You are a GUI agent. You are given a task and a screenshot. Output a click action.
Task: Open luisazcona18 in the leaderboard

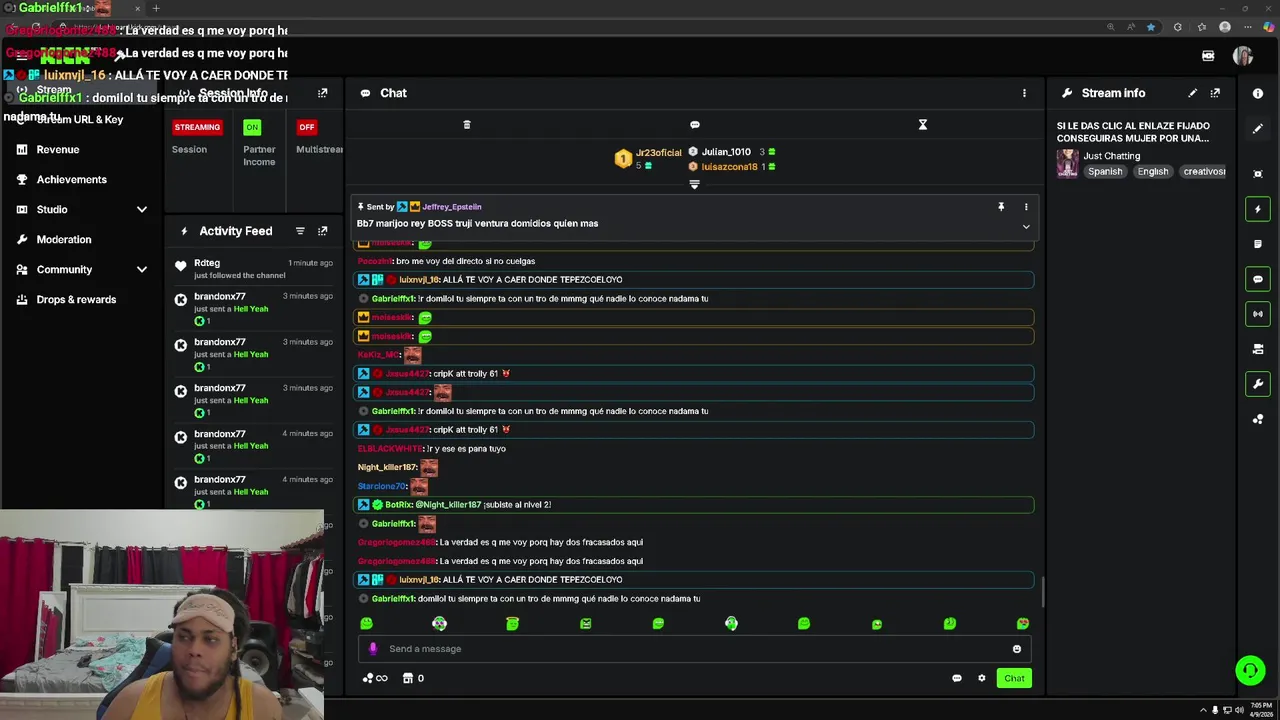[729, 167]
